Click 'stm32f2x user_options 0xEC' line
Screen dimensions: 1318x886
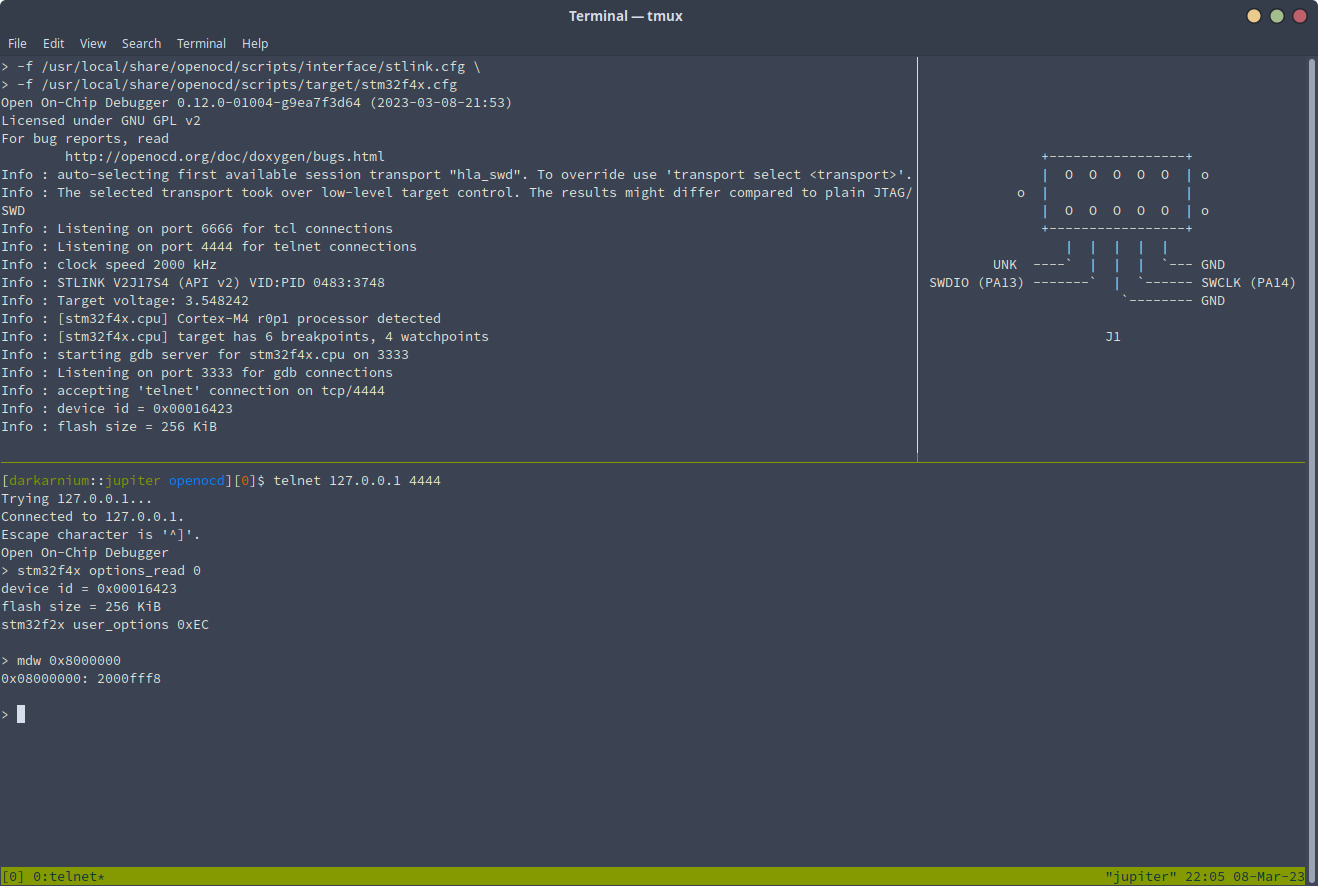pos(105,625)
